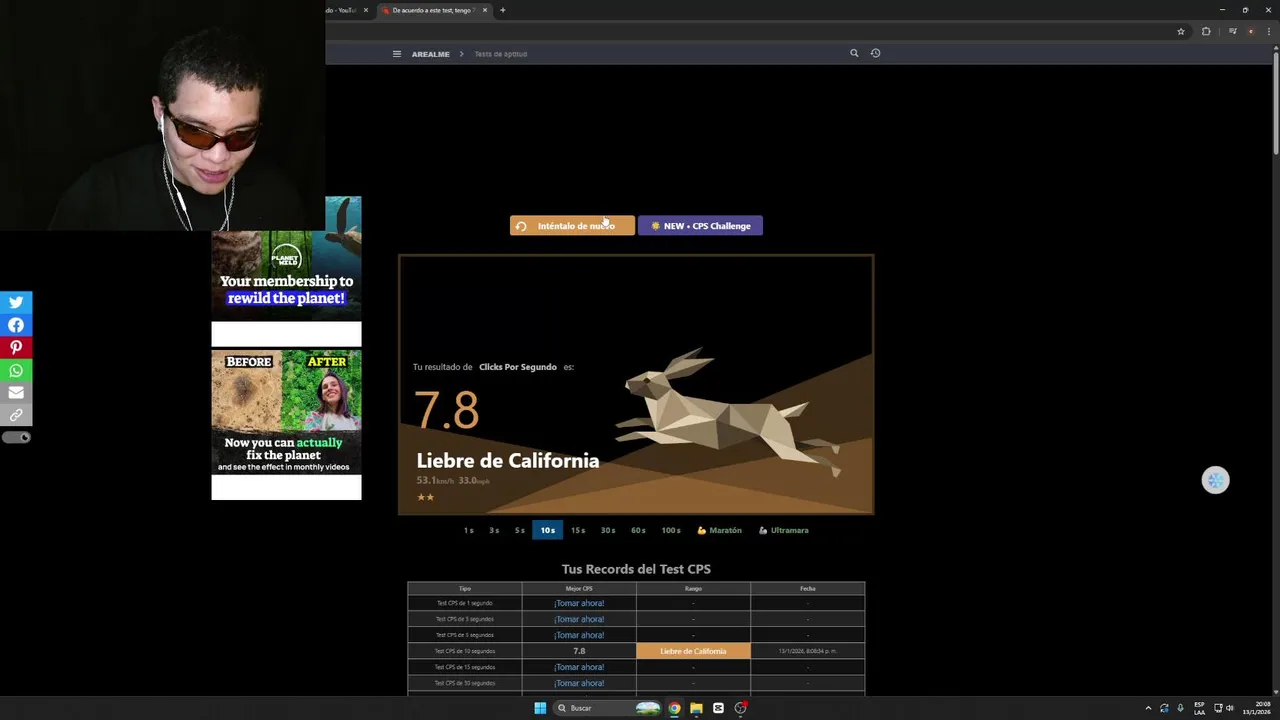Share the result on Twitter
This screenshot has height=720, width=1280.
pyautogui.click(x=16, y=302)
